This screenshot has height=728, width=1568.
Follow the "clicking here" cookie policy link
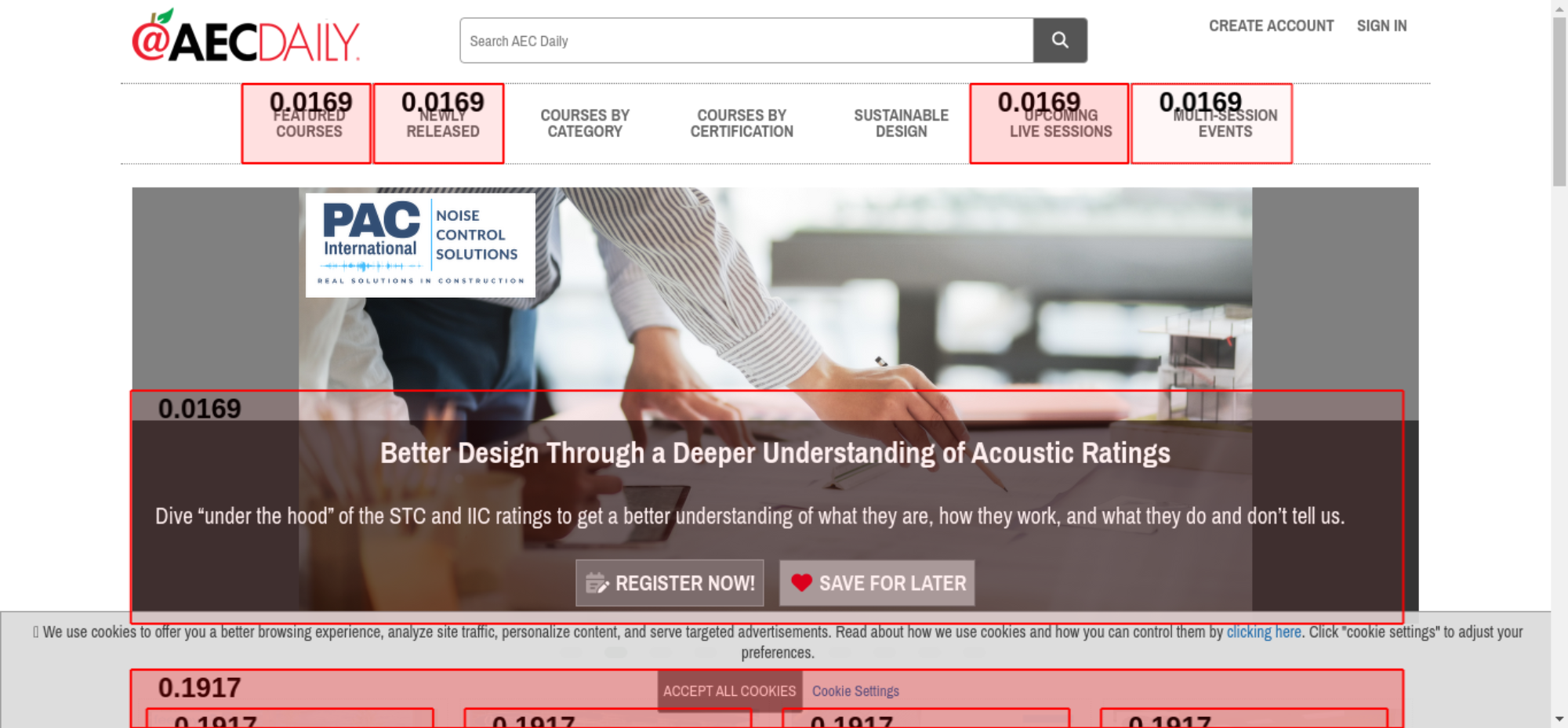click(1263, 632)
